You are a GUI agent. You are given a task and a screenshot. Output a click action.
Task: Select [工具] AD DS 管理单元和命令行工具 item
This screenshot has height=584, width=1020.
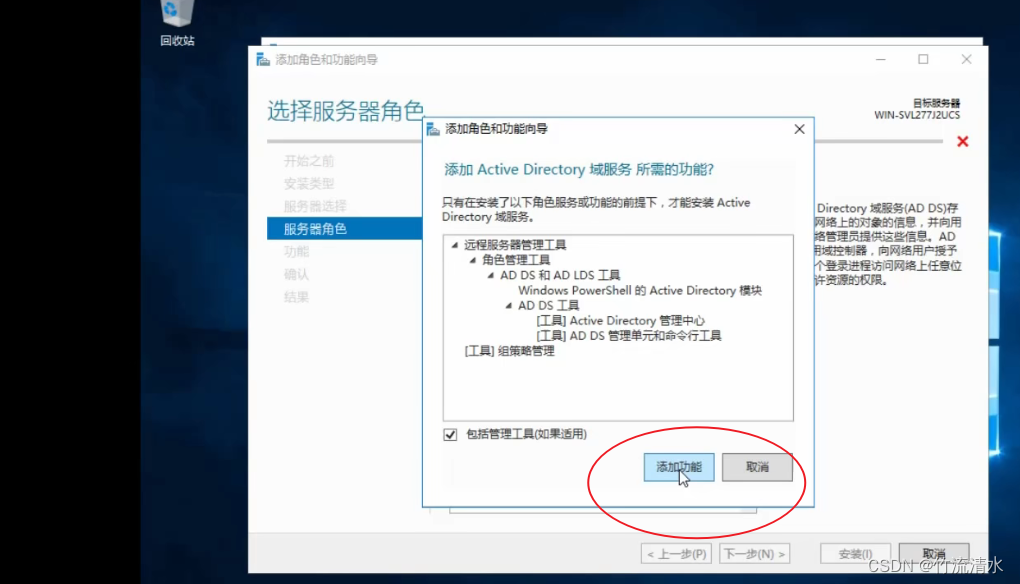(x=628, y=336)
